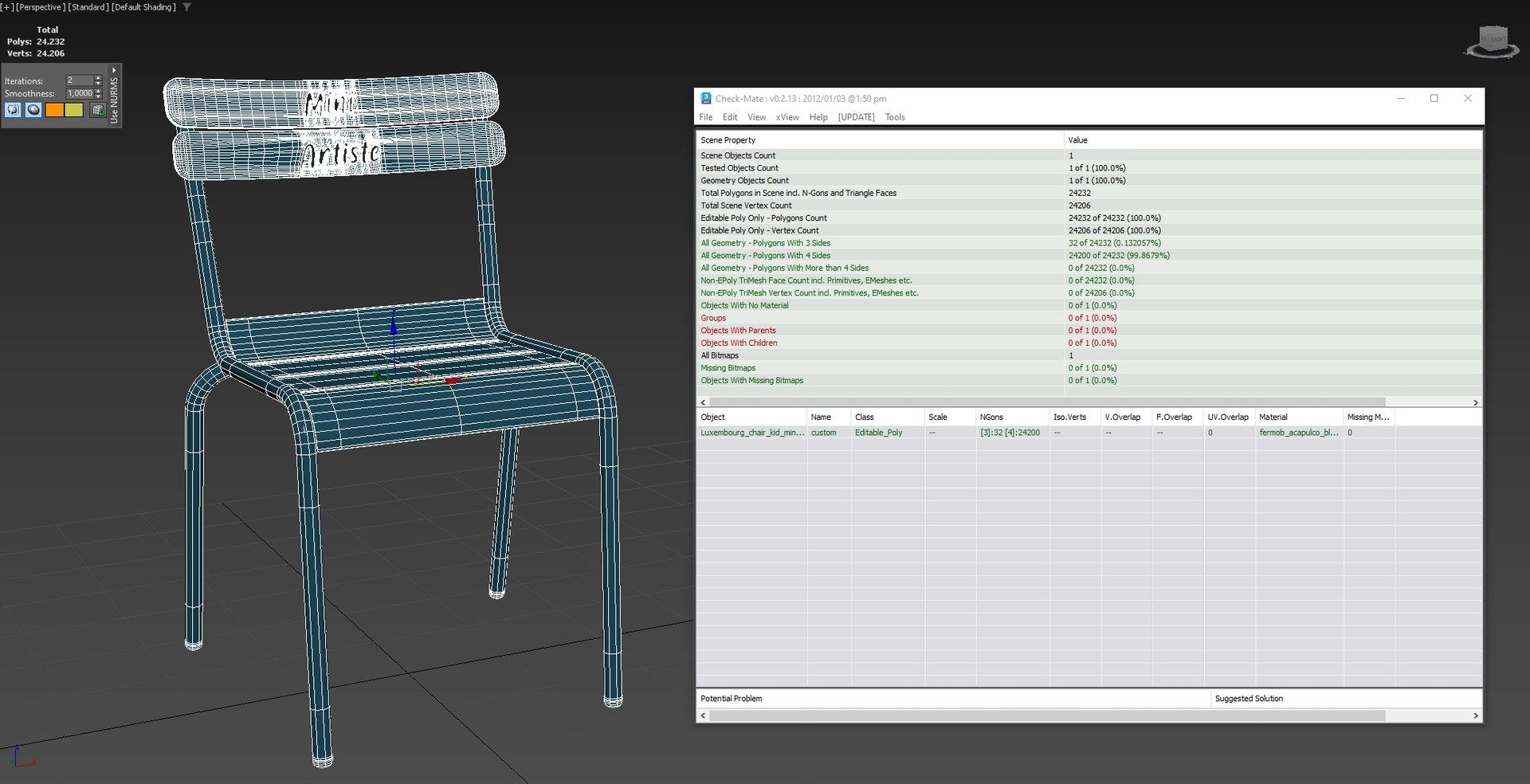
Task: Click the fermob_acapulco_bl material cell
Action: click(1299, 433)
